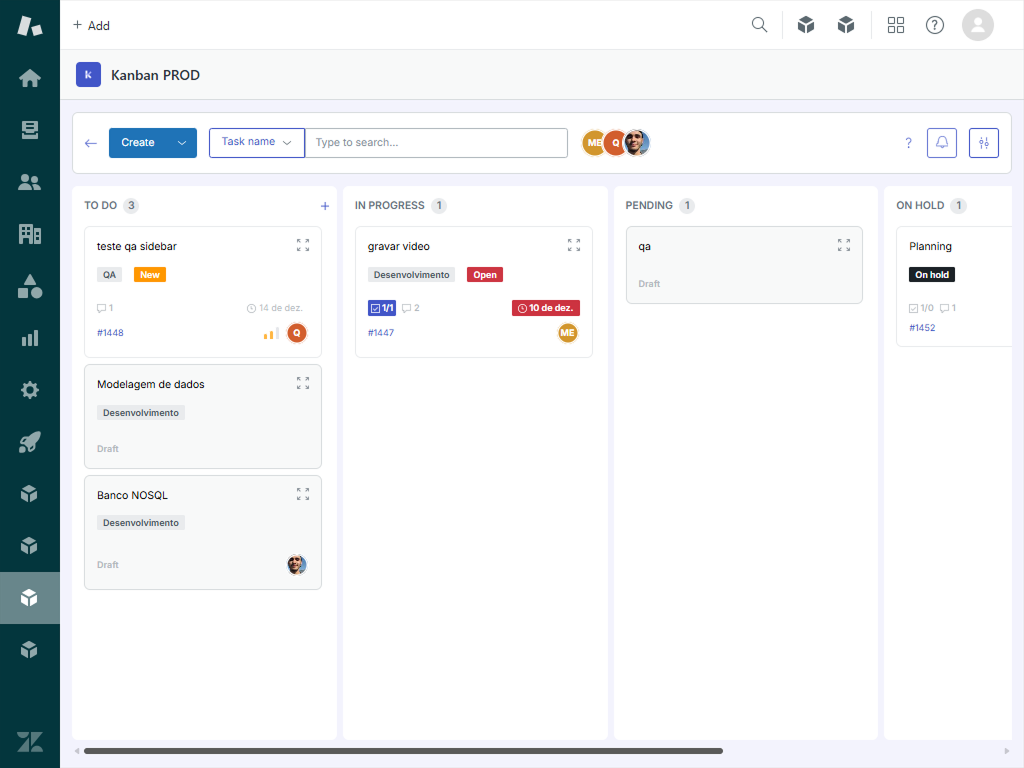The height and width of the screenshot is (768, 1024).
Task: Open the Create button dropdown arrow
Action: (181, 142)
